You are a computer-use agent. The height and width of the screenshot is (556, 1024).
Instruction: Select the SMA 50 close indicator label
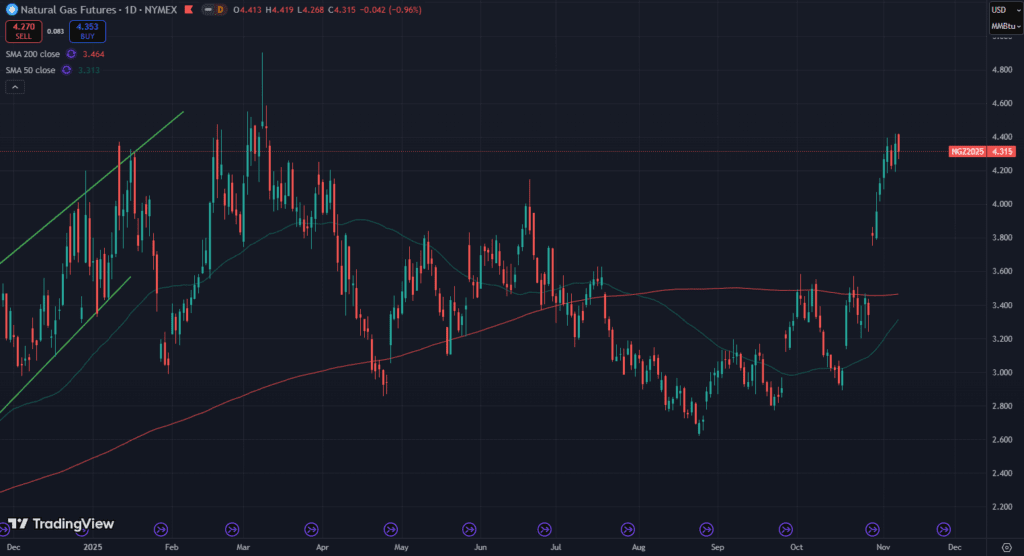point(30,70)
